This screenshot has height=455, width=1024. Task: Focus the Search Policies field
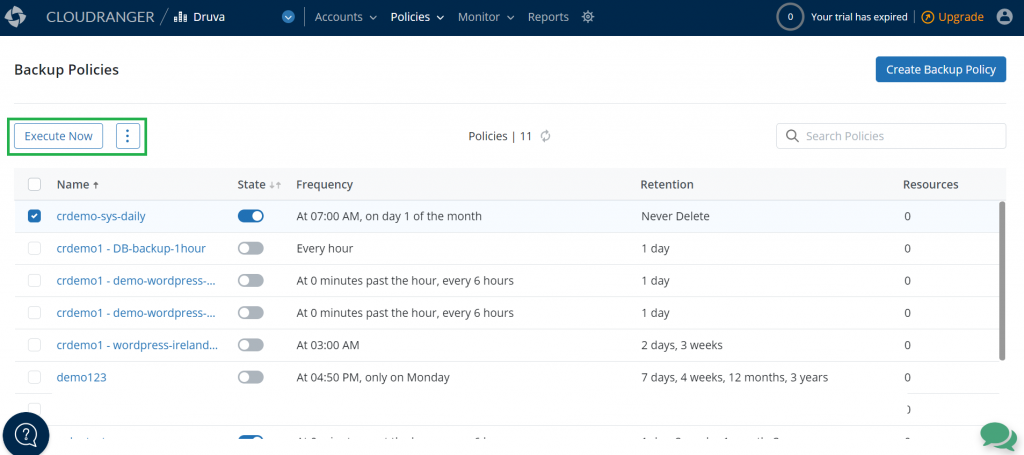point(891,136)
